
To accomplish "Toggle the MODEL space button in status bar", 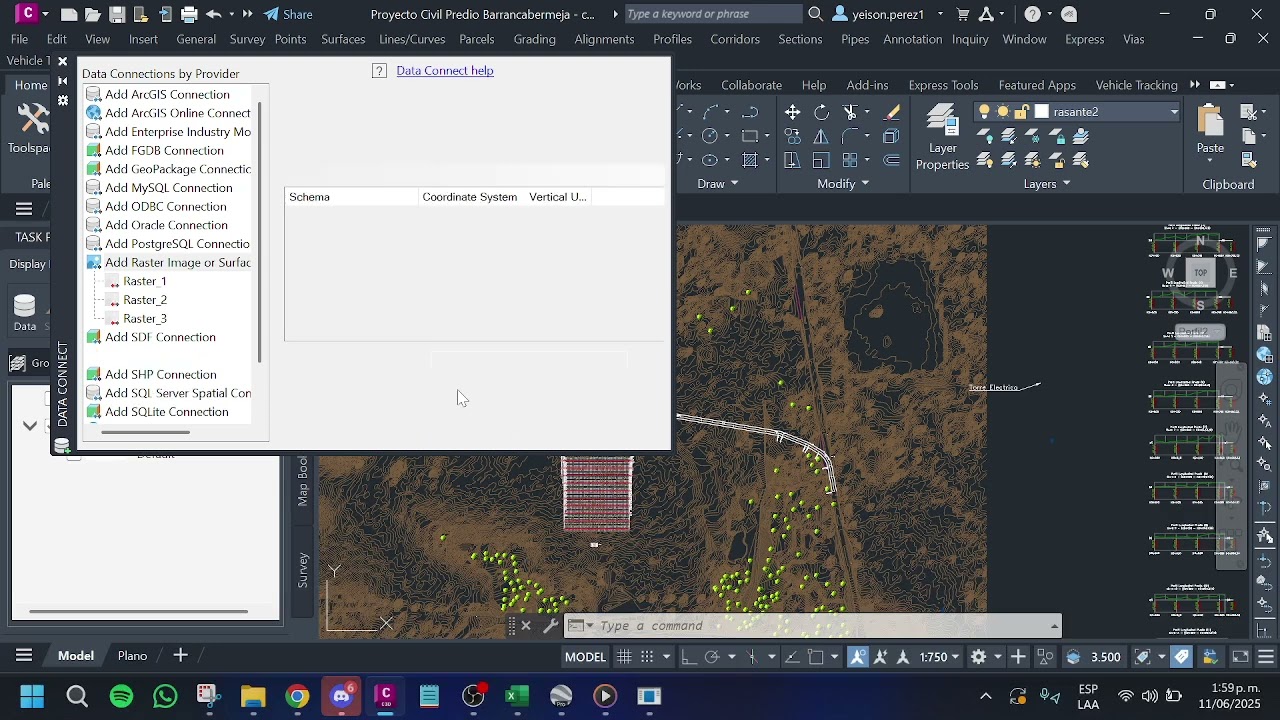I will pyautogui.click(x=585, y=657).
